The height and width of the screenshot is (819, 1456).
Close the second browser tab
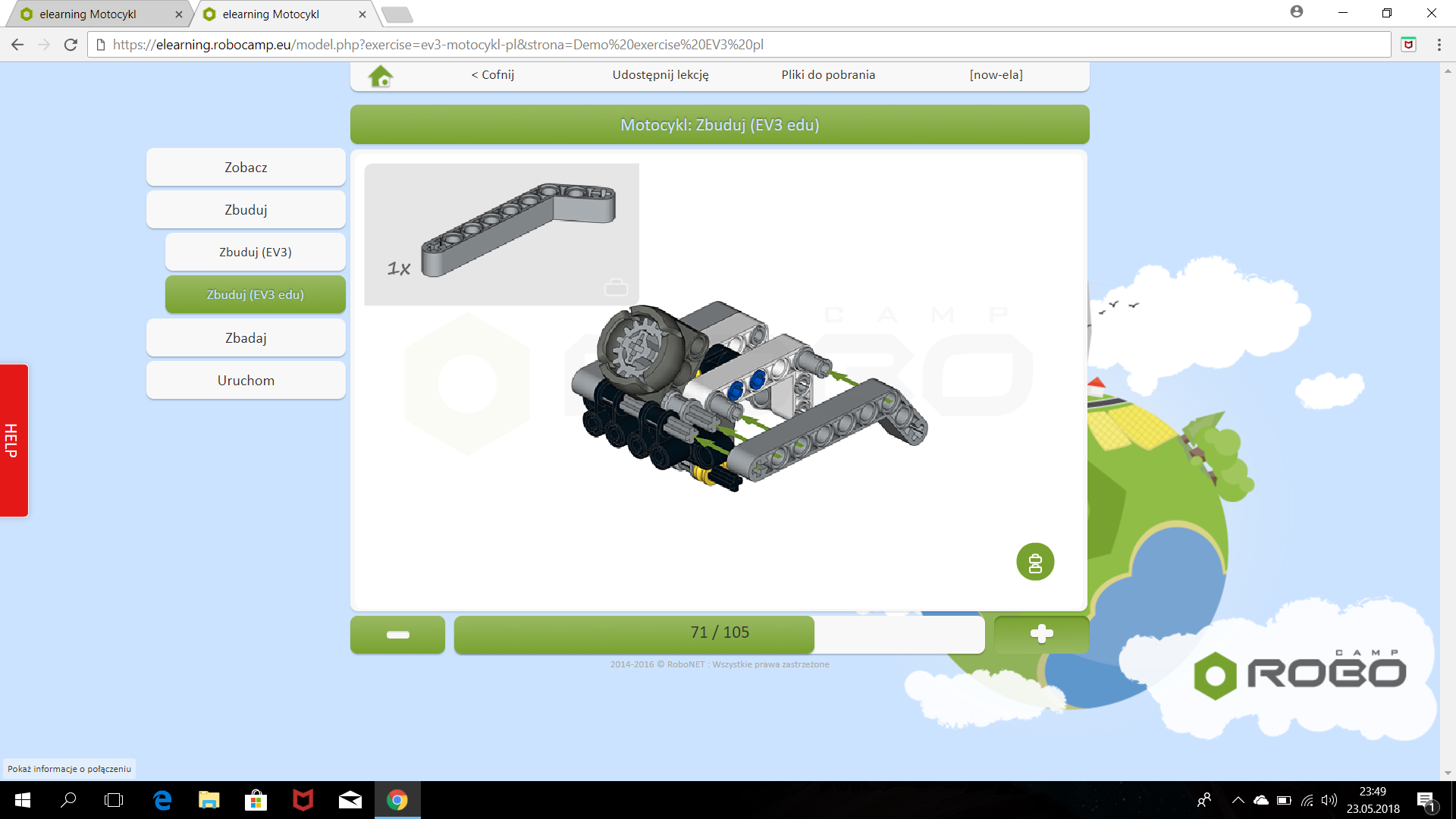click(x=362, y=14)
